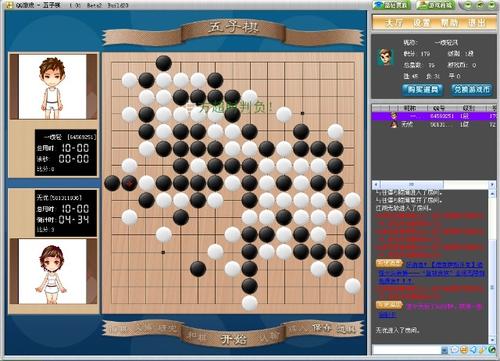Viewport: 500px width, 361px height.
Task: Click the top player's boy avatar
Action: click(53, 87)
